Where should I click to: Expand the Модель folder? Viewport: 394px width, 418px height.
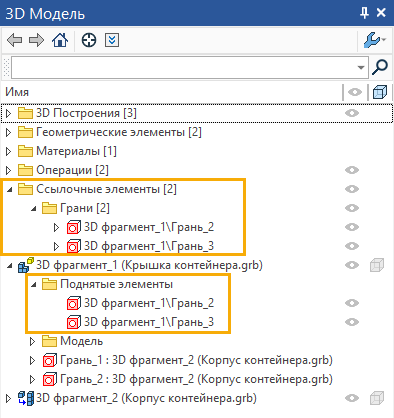point(32,341)
